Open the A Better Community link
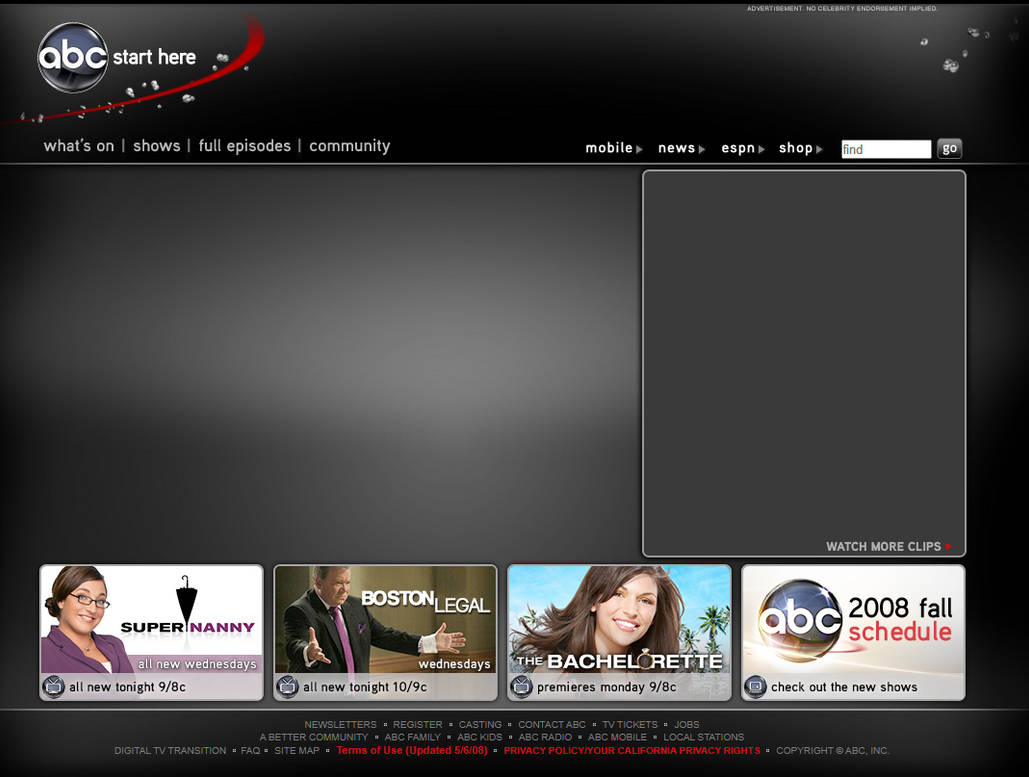 [x=314, y=737]
